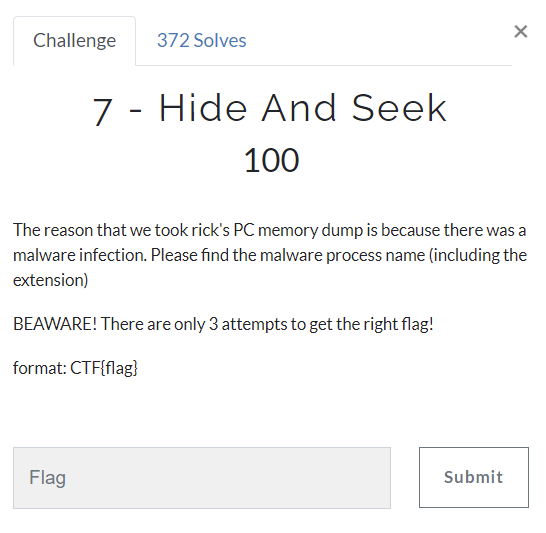Click the 'CTF{flag}' format example
Image resolution: width=546 pixels, height=533 pixels.
pyautogui.click(x=104, y=368)
